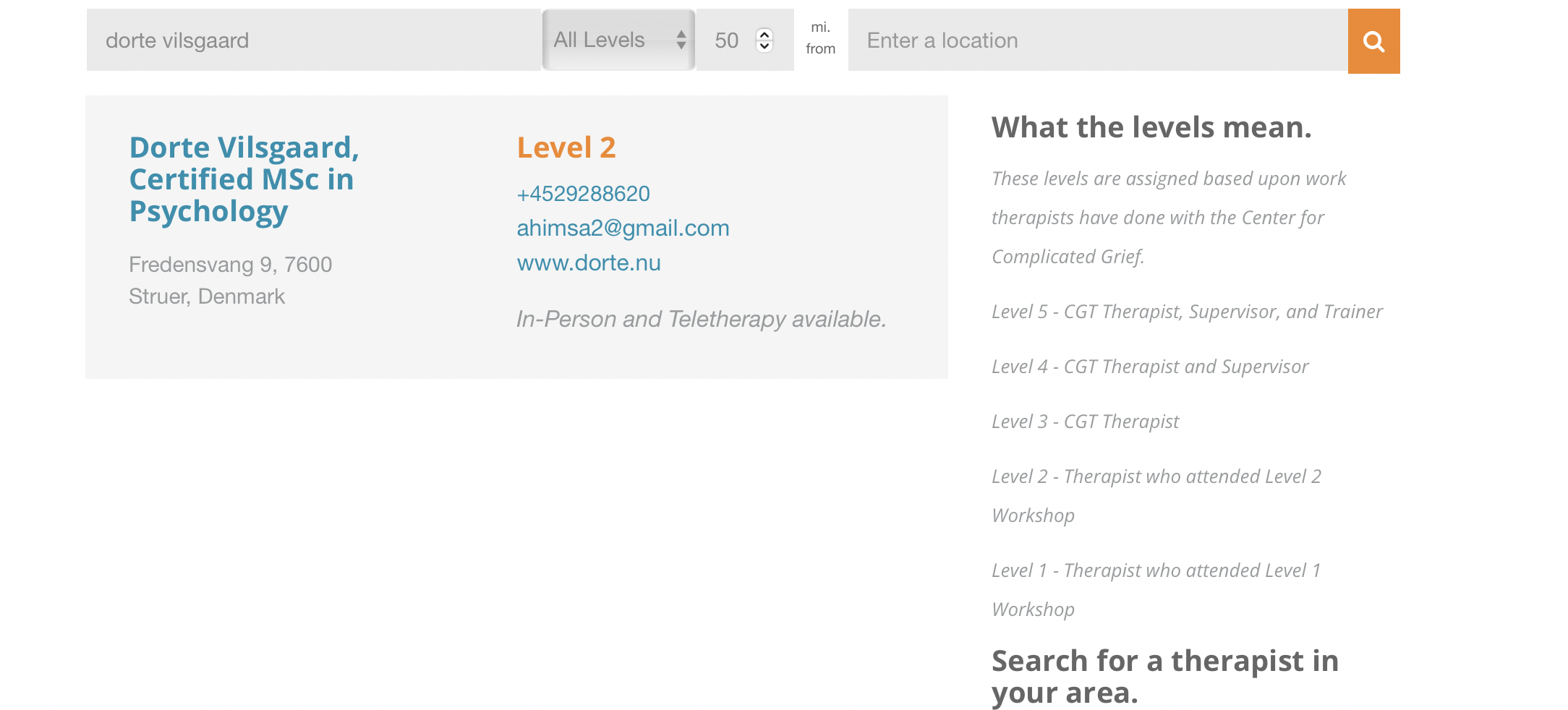
Task: Click the Level 3 CGT Therapist description
Action: (1085, 422)
